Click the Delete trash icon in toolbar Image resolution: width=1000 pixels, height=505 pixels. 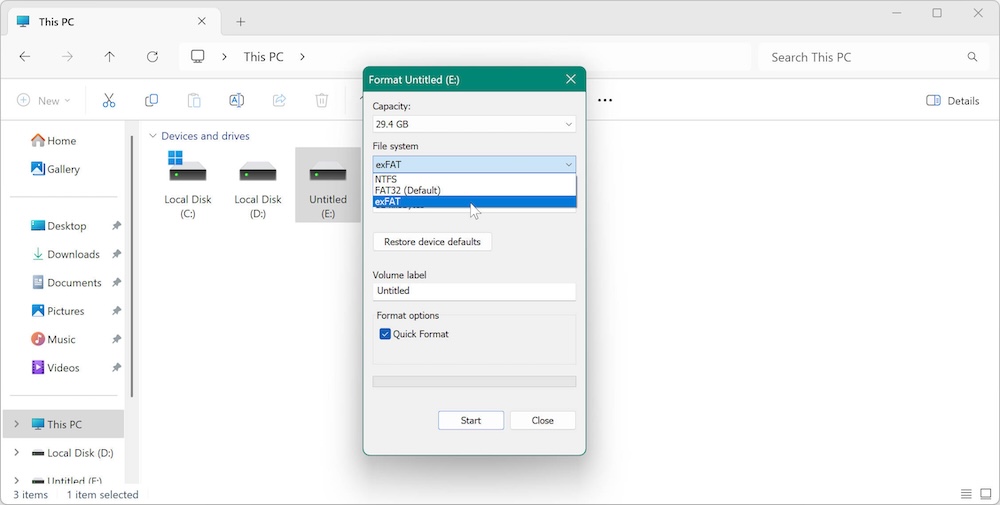(x=321, y=100)
